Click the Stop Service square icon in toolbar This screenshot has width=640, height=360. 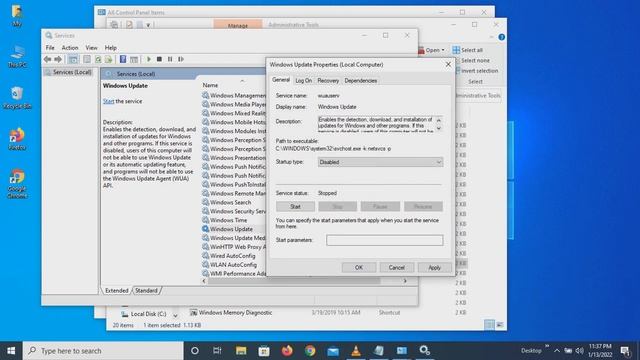click(x=159, y=59)
